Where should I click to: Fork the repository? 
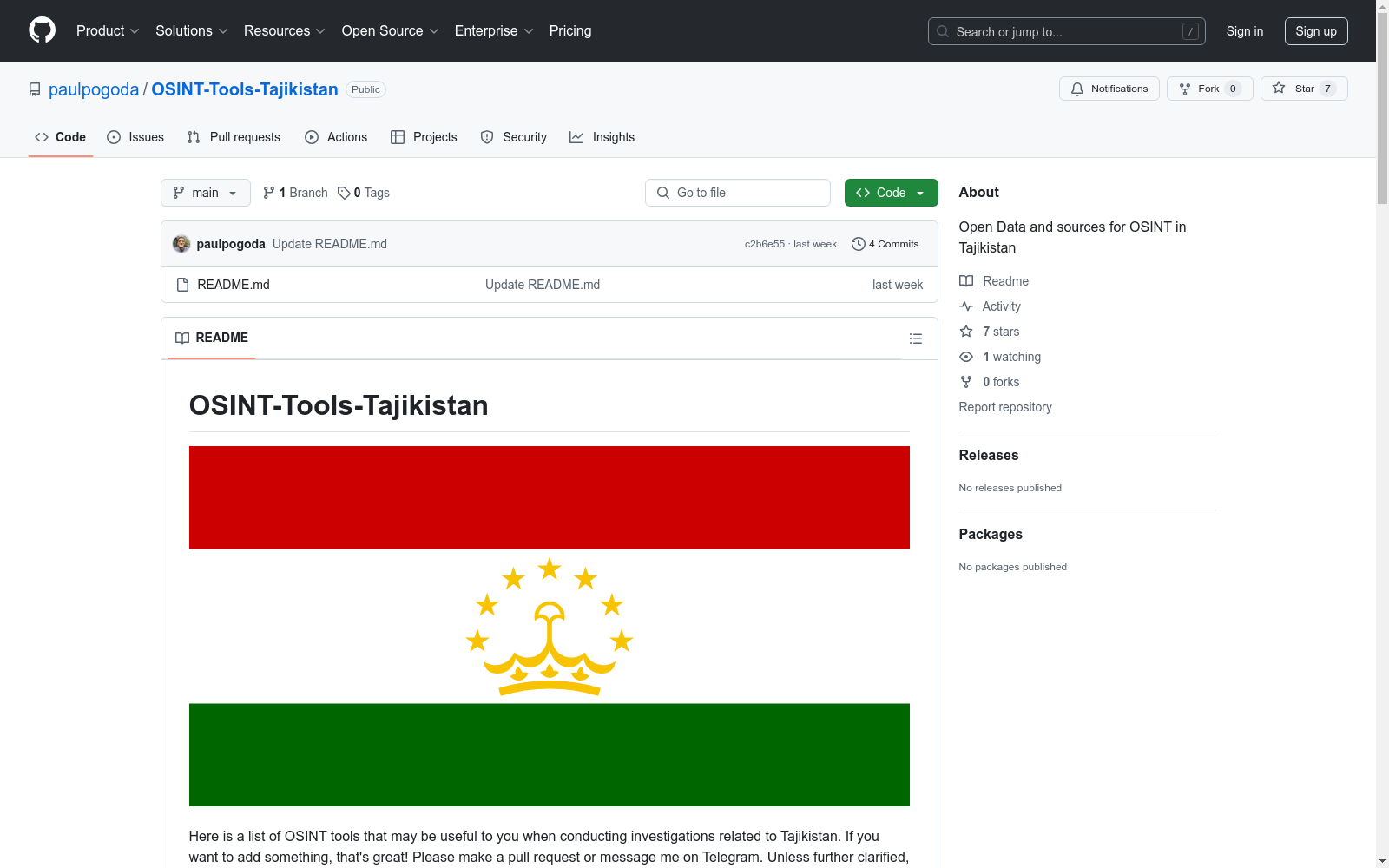click(1209, 89)
